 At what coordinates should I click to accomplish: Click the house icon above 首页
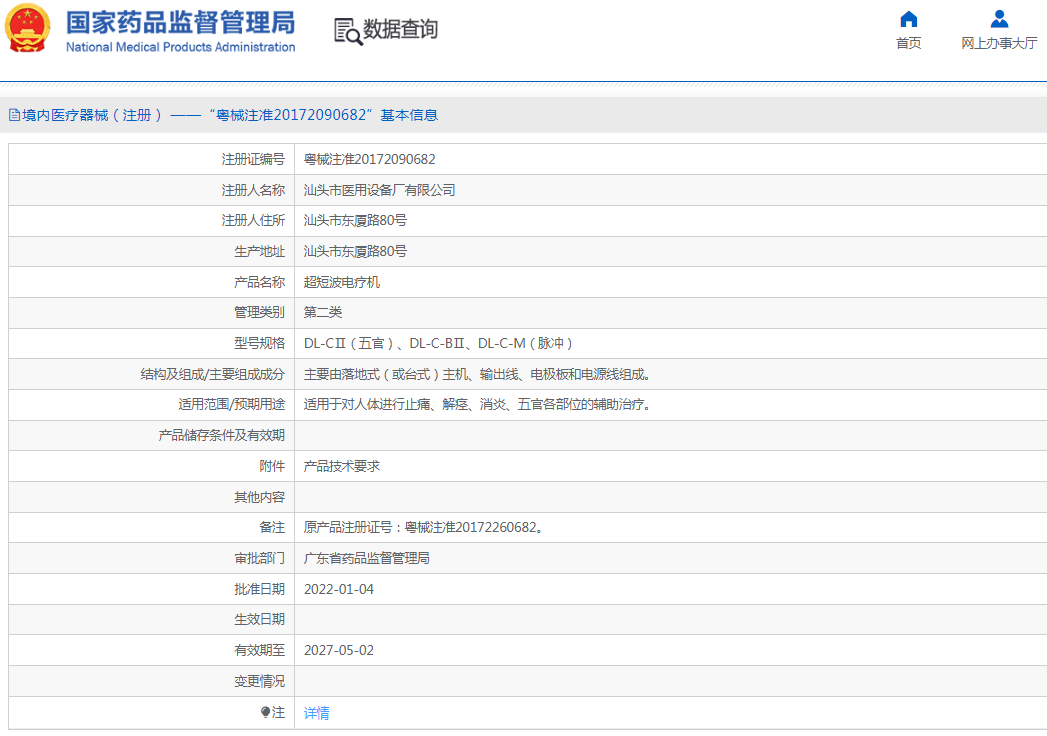coord(908,19)
